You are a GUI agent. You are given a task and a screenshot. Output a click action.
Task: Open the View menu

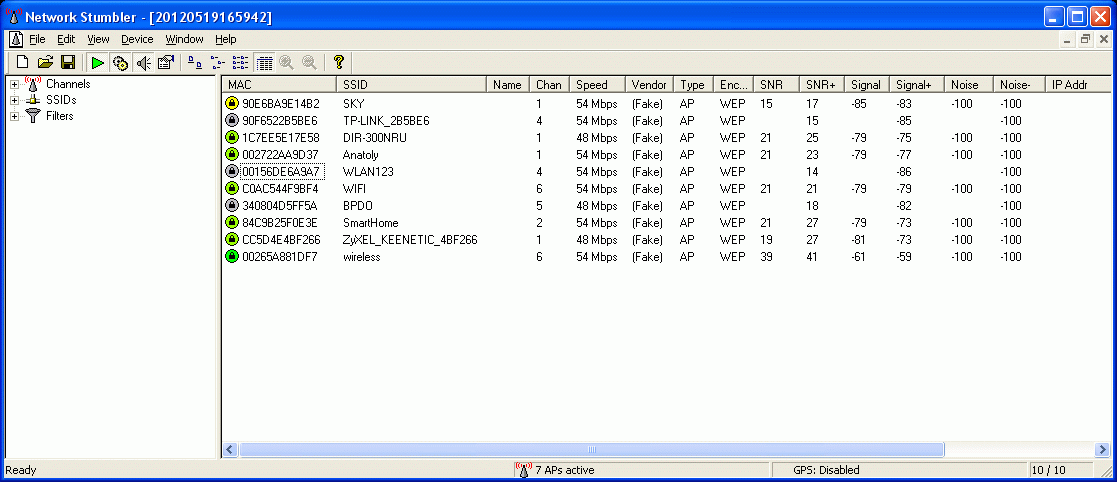point(98,39)
